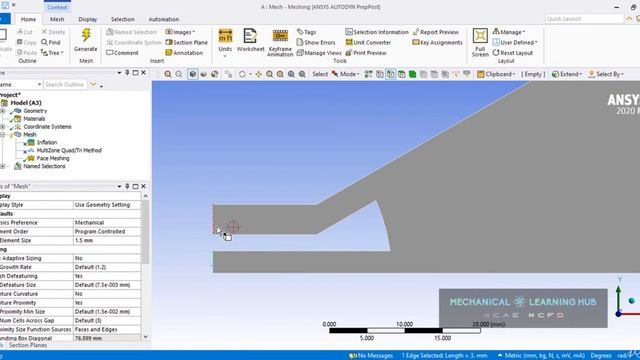Click Print Preview
The image size is (640, 360).
366,53
